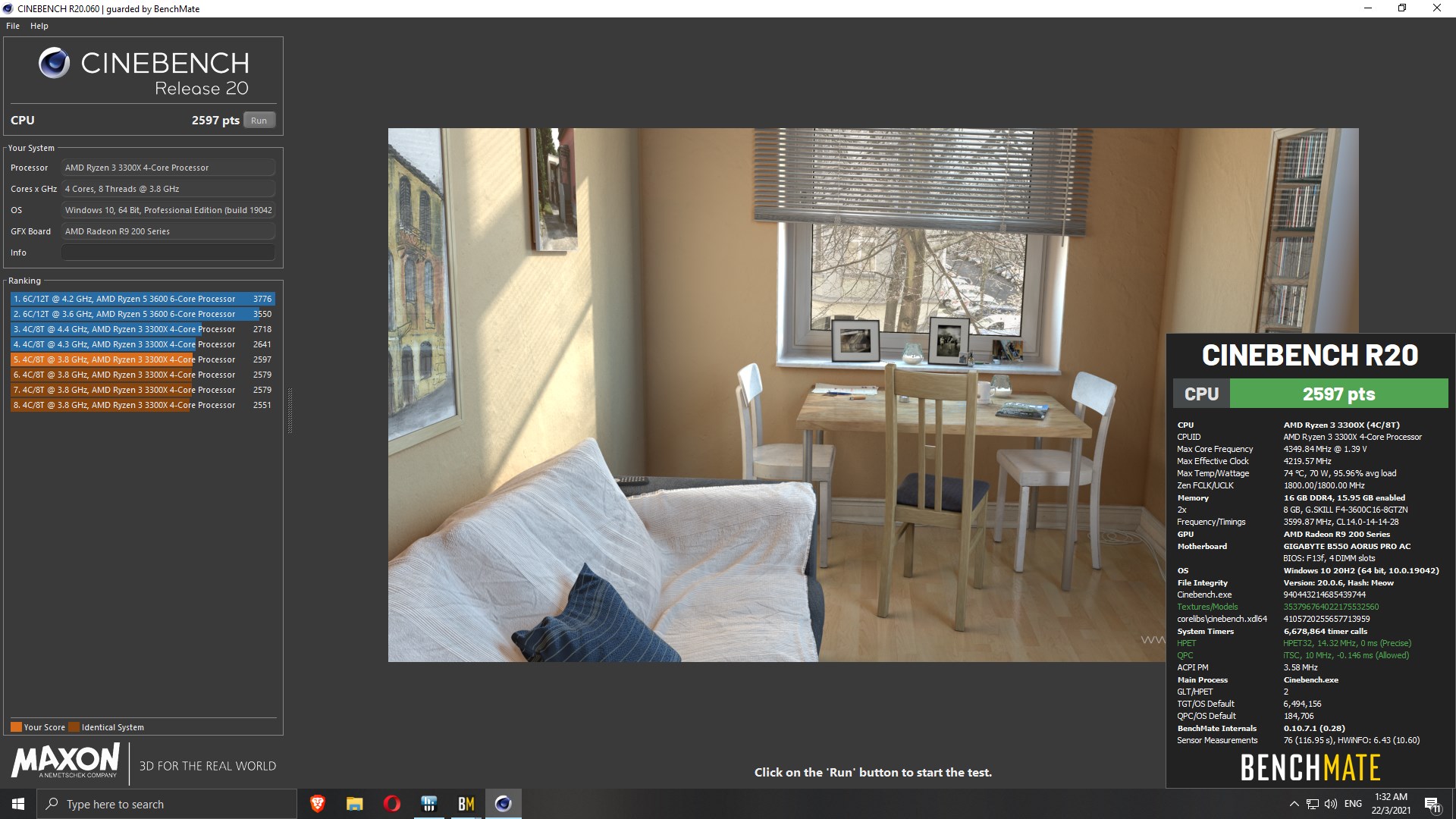Click the Motherboard GIGABYTE B550 AORUS PRO AC text
The width and height of the screenshot is (1456, 819).
[1347, 546]
